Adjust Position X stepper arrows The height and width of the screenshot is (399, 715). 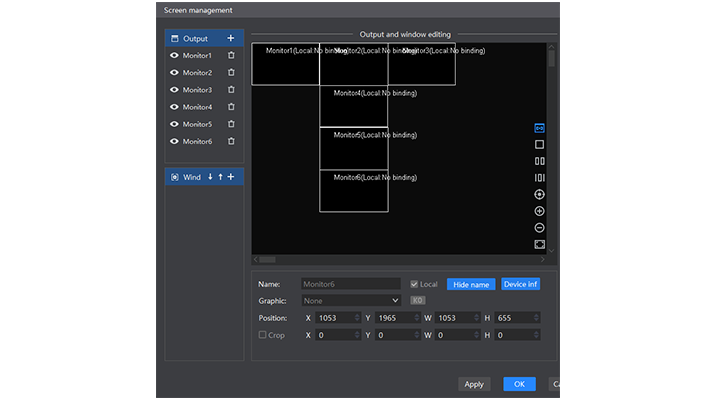click(357, 318)
